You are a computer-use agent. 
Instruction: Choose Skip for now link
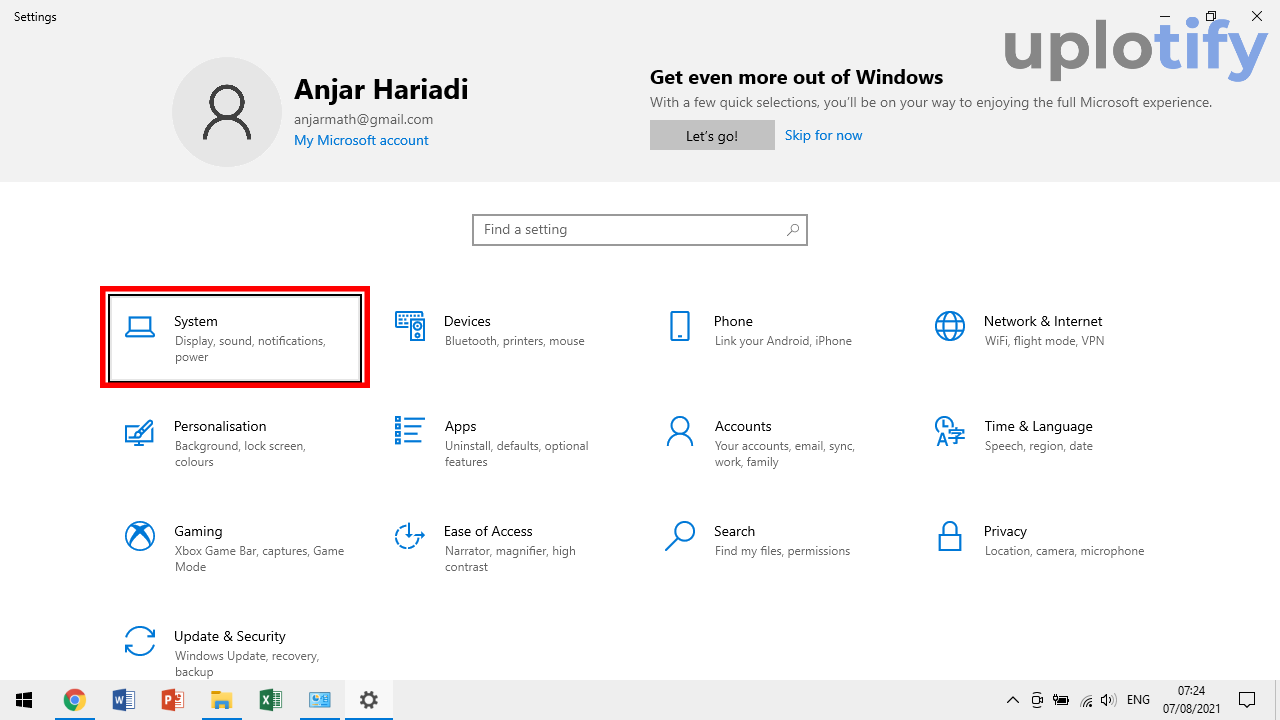coord(823,135)
